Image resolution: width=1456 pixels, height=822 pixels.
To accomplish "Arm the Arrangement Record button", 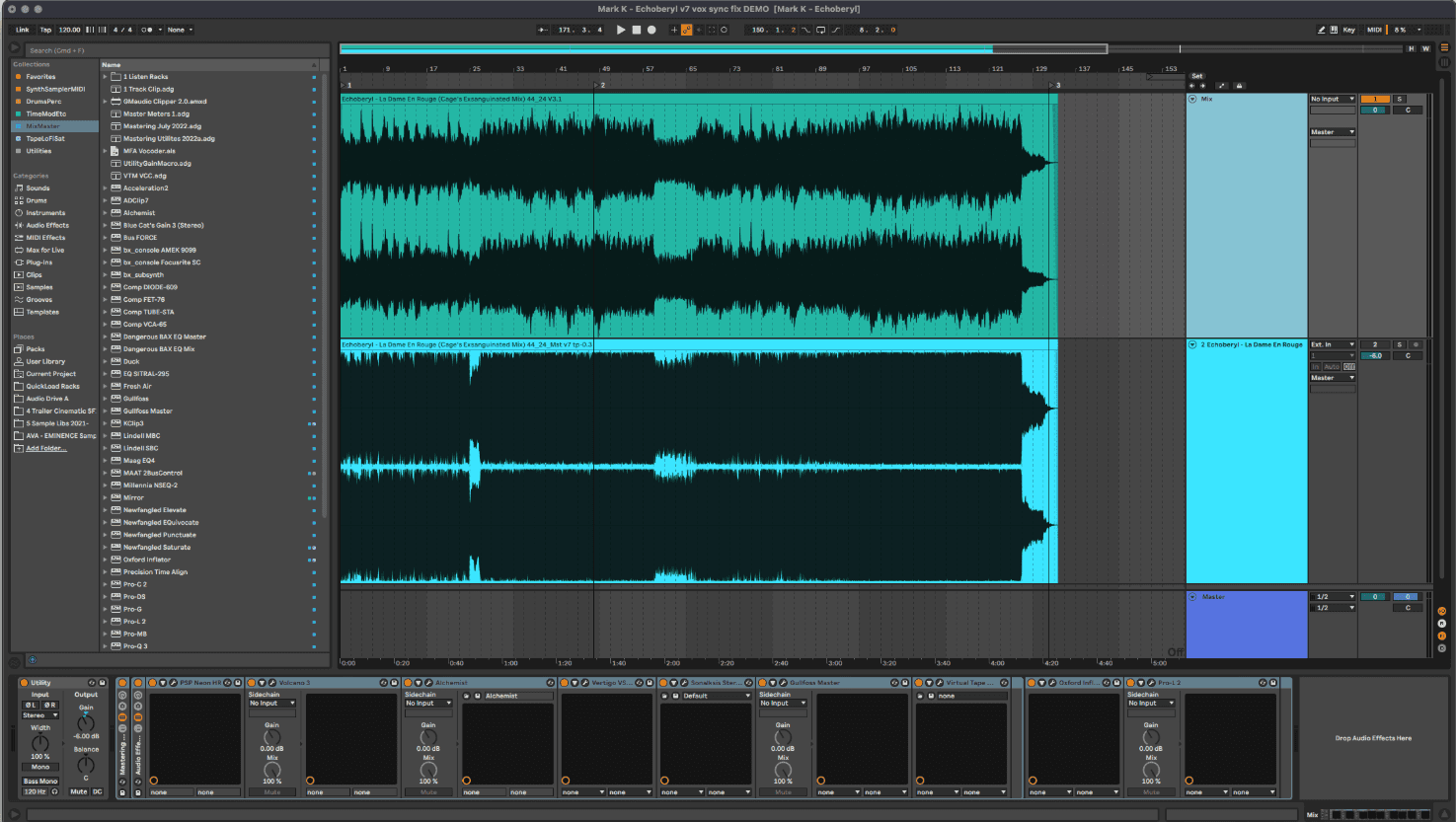I will [x=651, y=30].
